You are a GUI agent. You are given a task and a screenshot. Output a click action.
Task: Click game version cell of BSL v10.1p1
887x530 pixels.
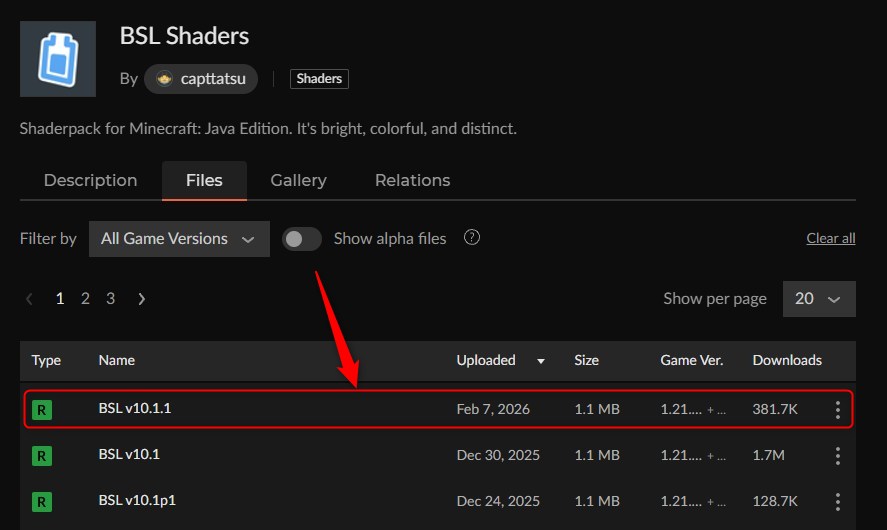tap(693, 502)
